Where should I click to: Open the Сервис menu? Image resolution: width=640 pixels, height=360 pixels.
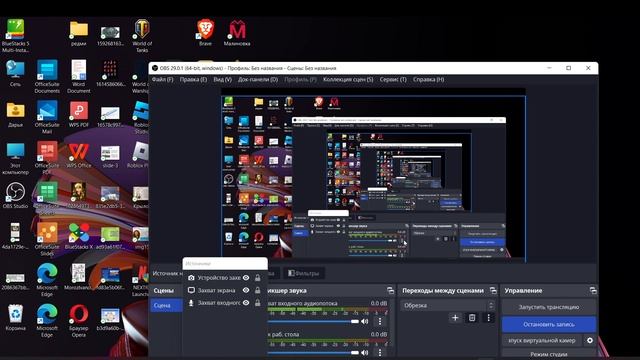393,80
